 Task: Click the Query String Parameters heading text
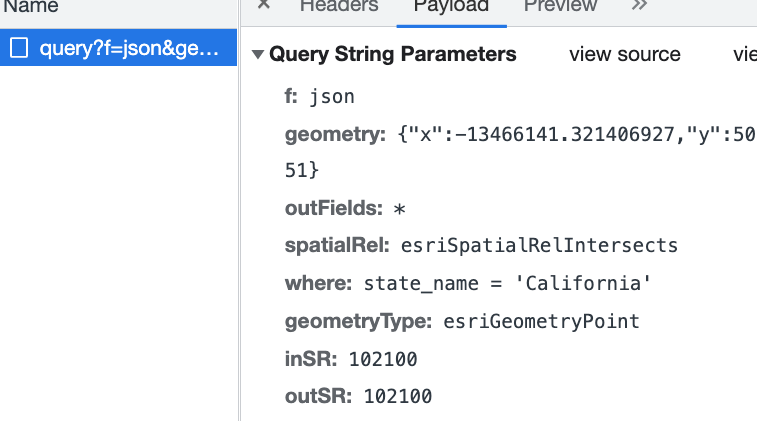[x=393, y=54]
